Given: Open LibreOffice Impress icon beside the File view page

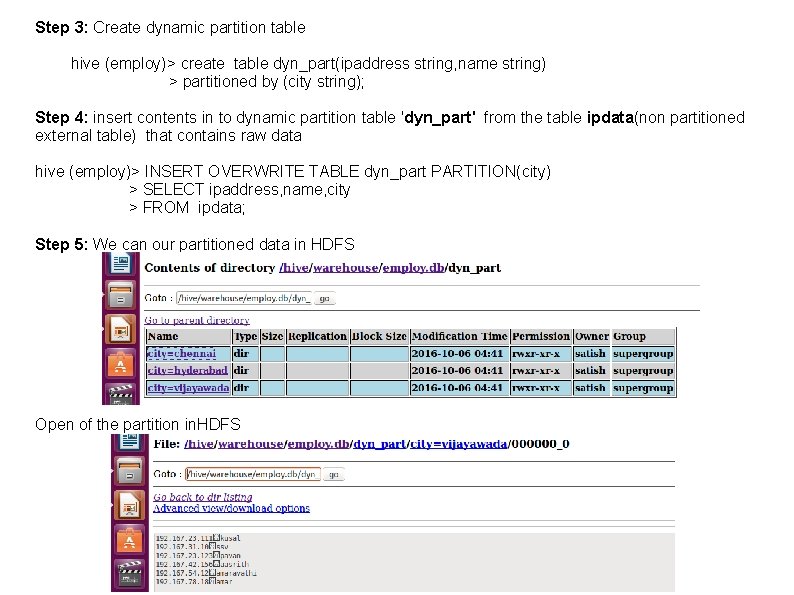Looking at the screenshot, I should (x=130, y=505).
